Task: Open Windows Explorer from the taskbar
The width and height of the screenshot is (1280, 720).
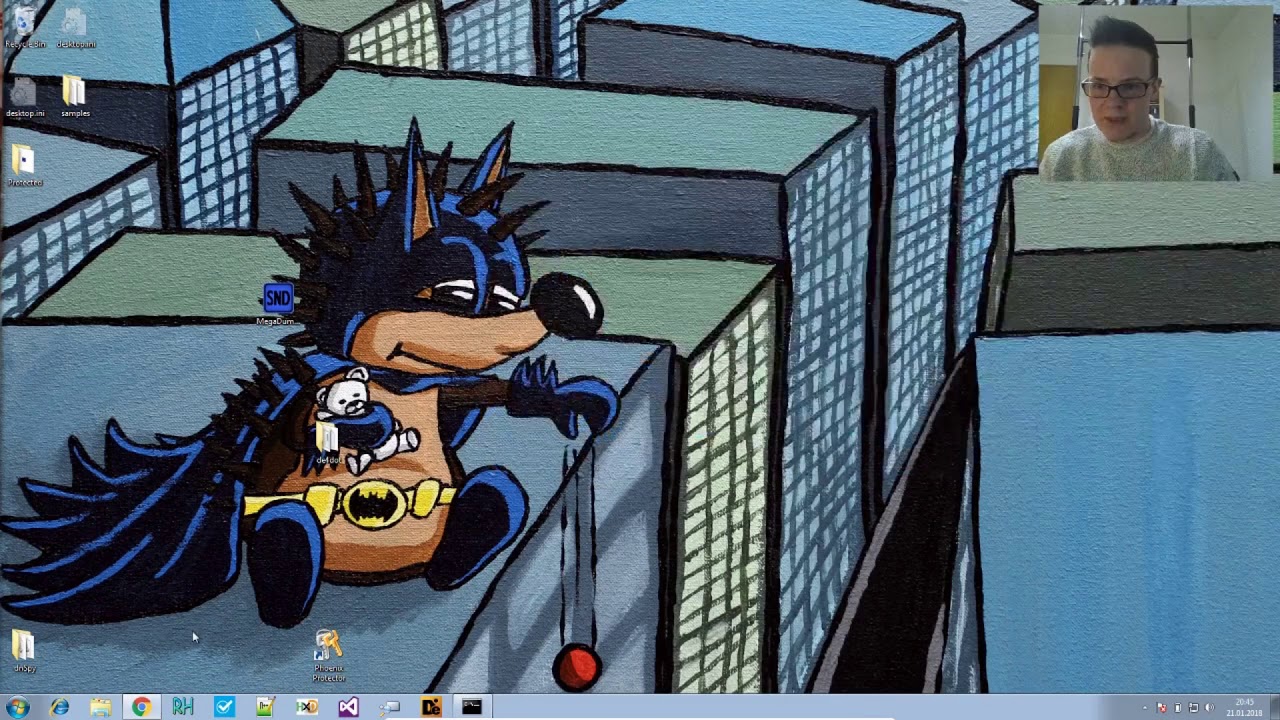Action: [101, 707]
